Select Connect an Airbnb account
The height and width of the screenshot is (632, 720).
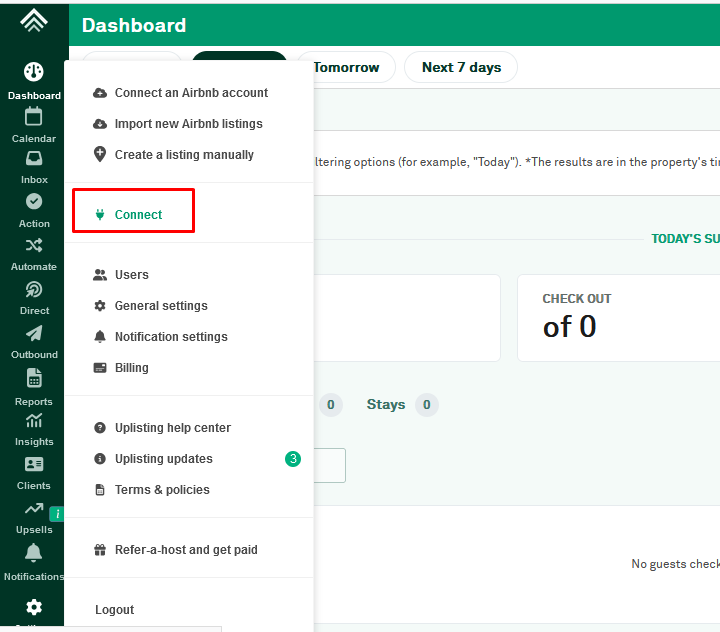pos(189,93)
